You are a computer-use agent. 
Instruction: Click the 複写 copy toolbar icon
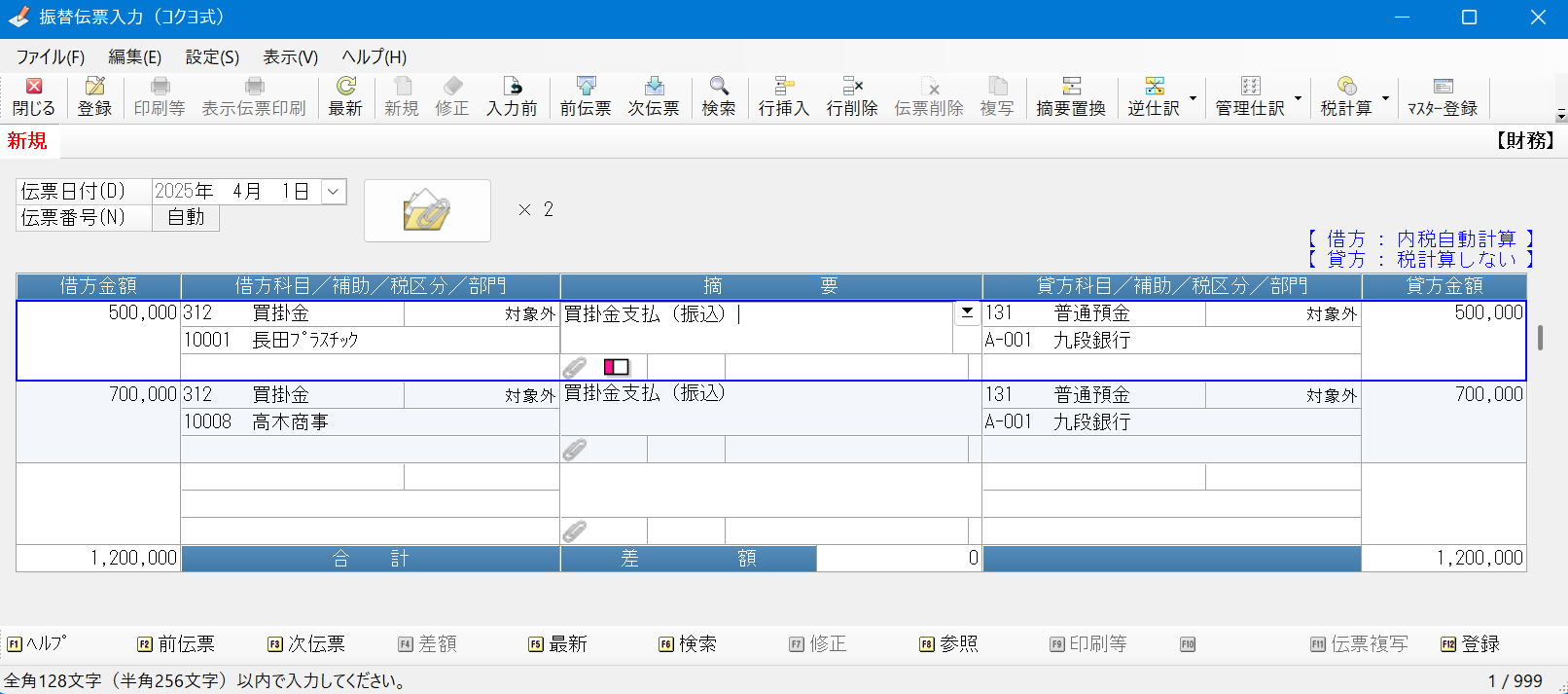pos(997,97)
